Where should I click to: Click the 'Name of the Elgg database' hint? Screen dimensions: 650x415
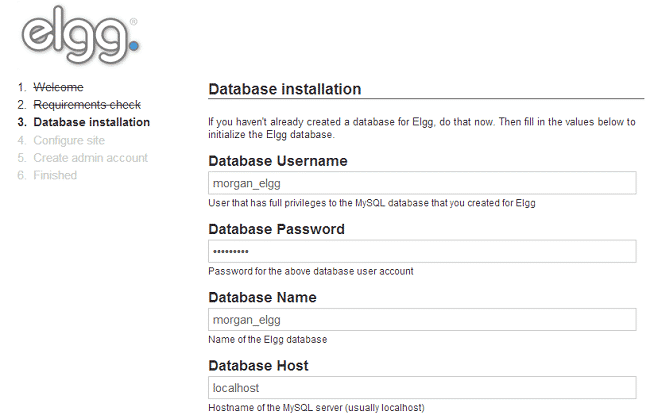click(x=267, y=339)
